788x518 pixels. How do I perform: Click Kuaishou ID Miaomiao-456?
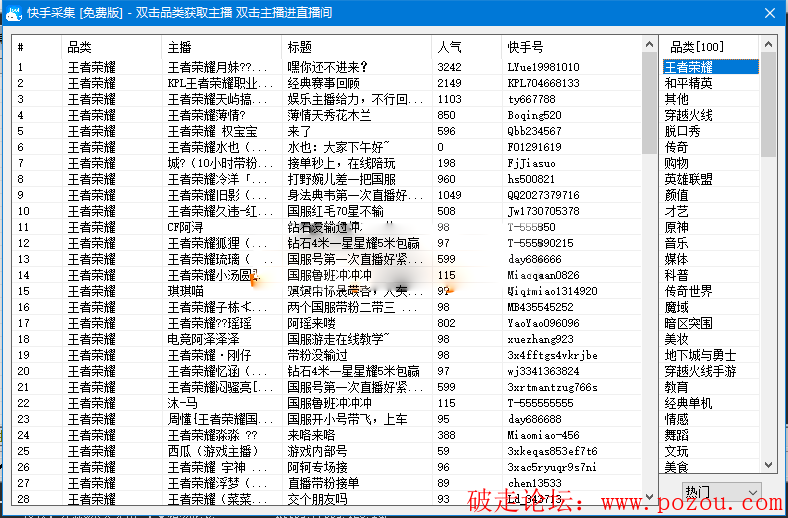[x=543, y=435]
